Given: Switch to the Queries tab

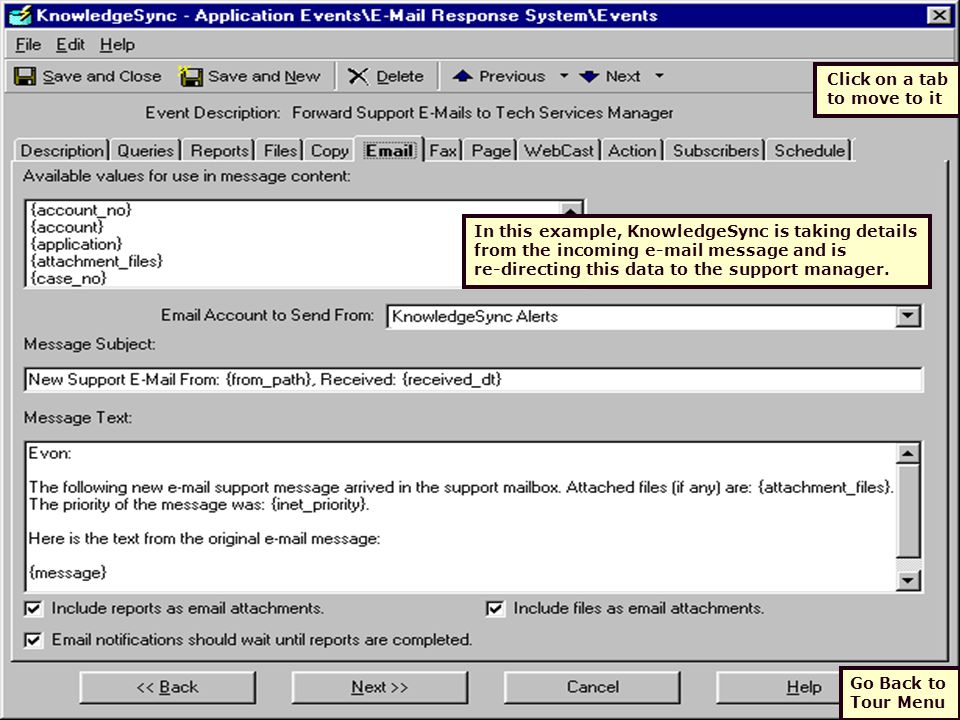Looking at the screenshot, I should pyautogui.click(x=146, y=151).
